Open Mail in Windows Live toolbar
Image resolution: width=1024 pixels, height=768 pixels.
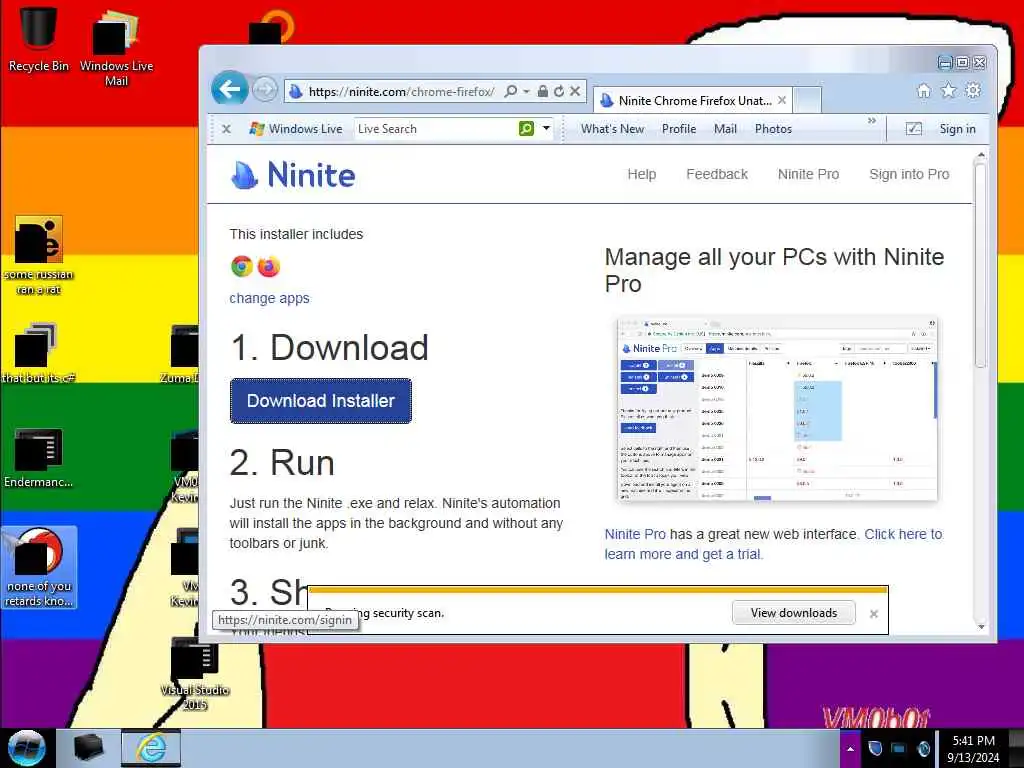725,129
